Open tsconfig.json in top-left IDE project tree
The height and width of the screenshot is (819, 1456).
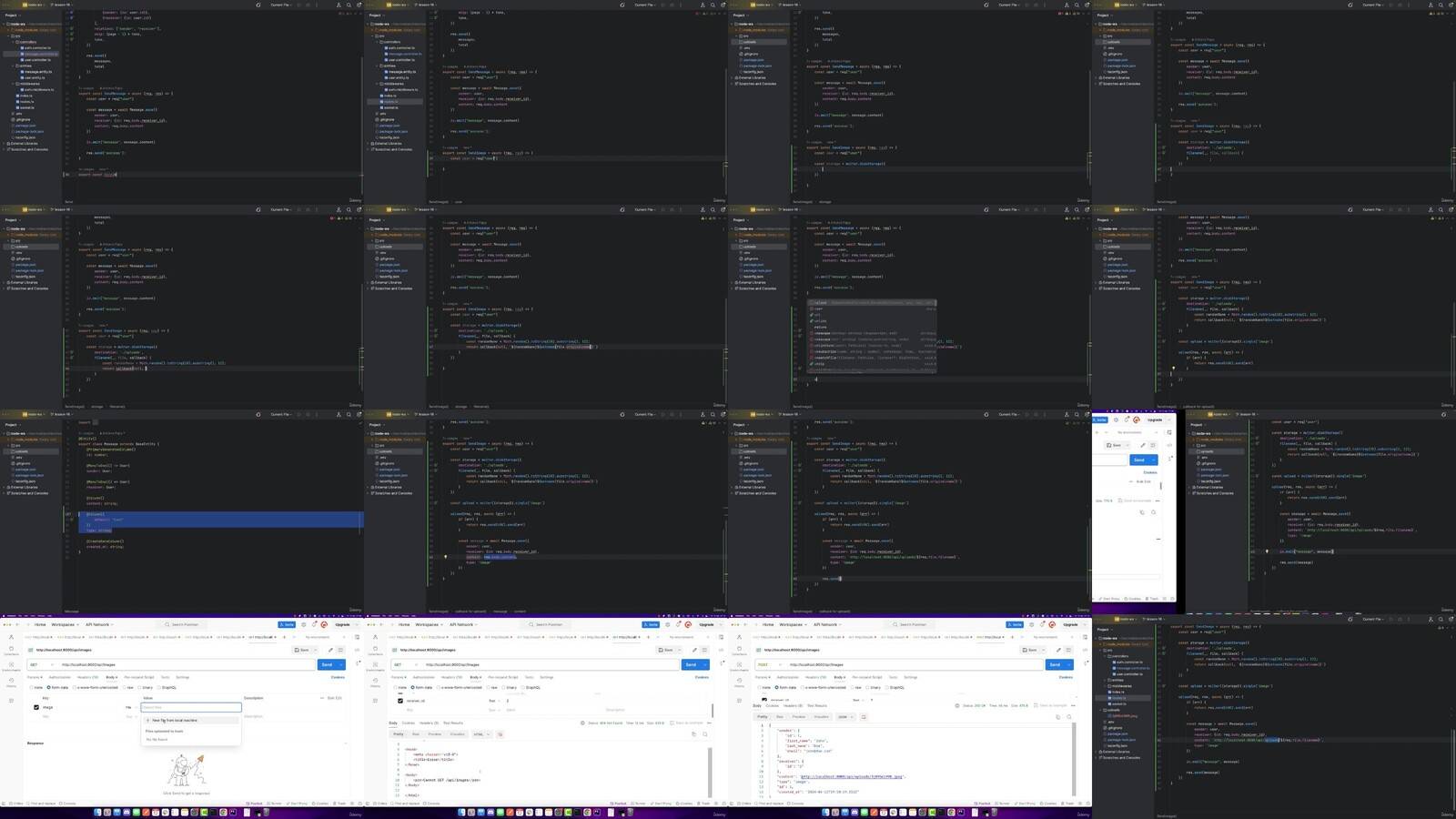coord(25,137)
